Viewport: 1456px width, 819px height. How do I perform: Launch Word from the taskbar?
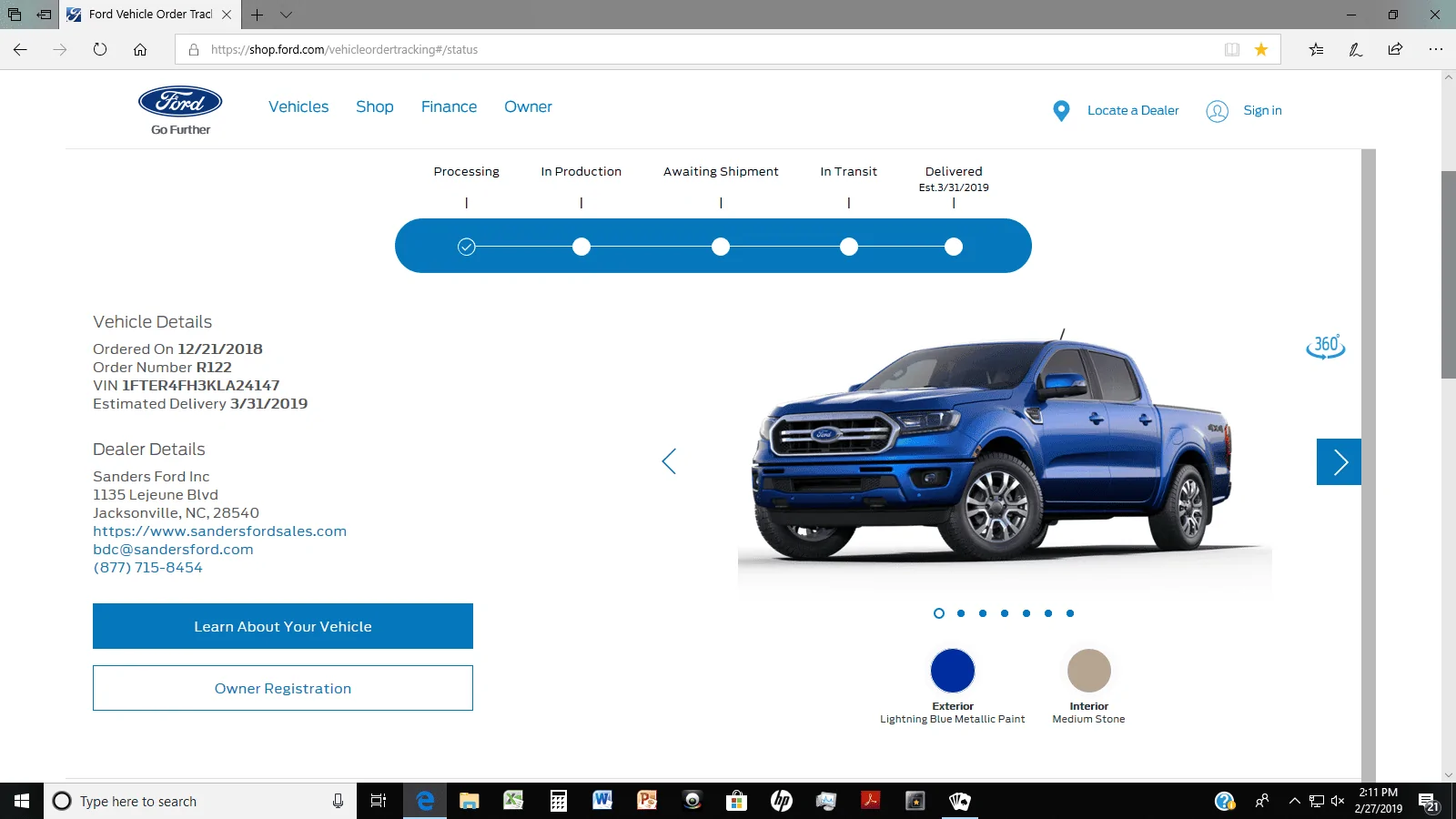point(602,801)
